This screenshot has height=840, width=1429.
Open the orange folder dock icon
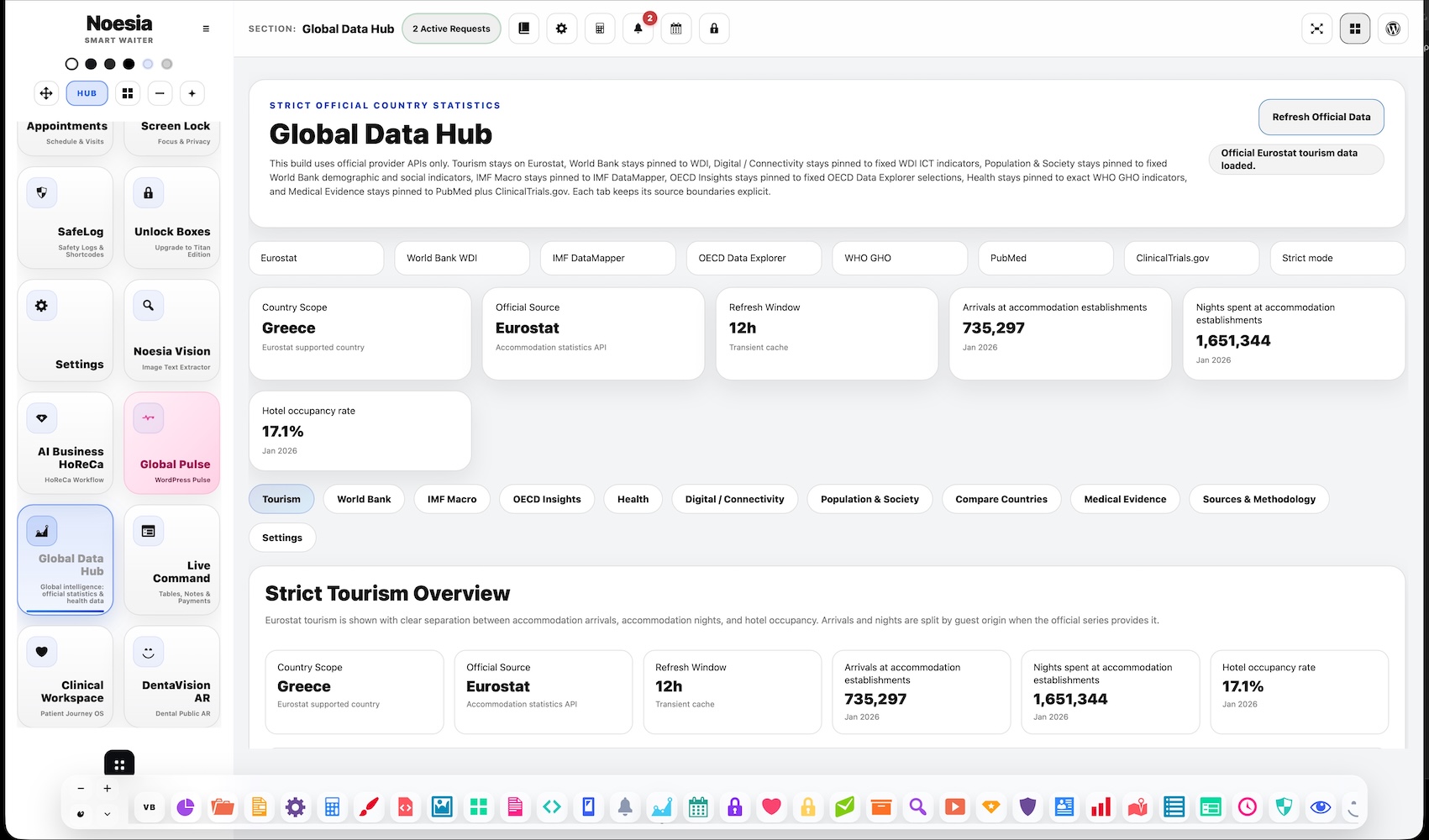[223, 807]
